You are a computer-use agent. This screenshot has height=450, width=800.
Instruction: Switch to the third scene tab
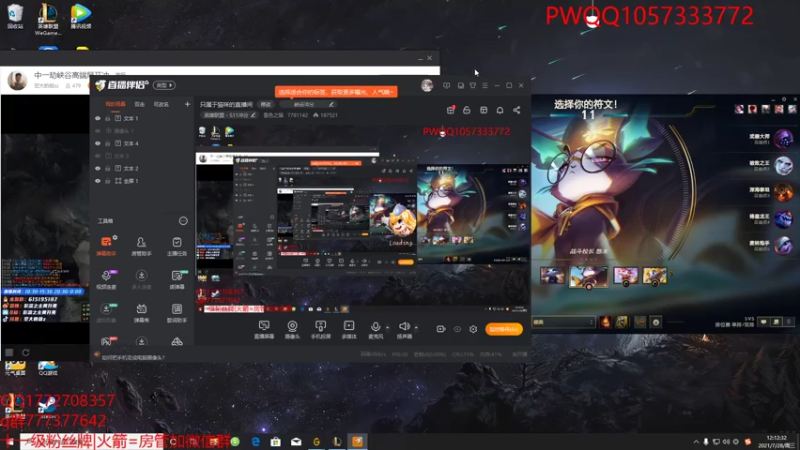click(161, 104)
